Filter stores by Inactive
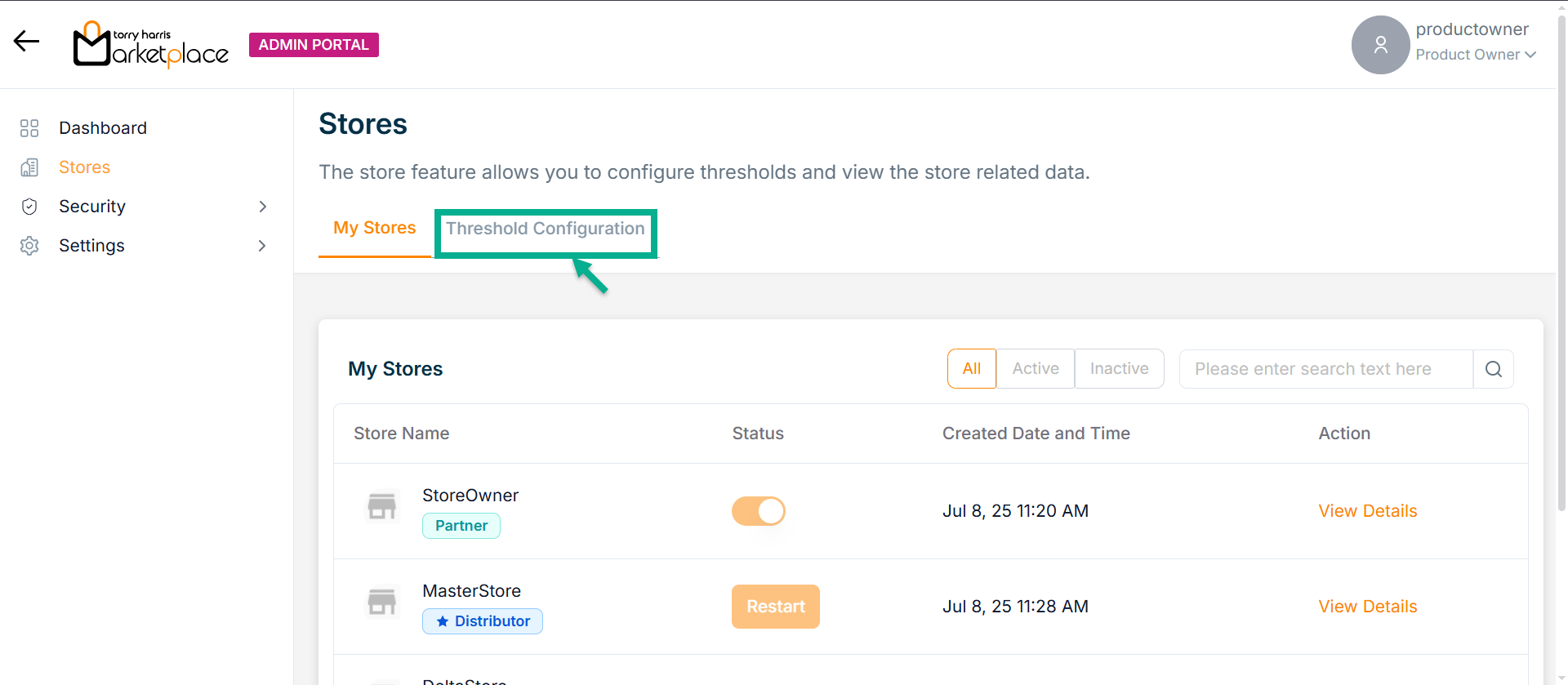This screenshot has height=685, width=1568. (1119, 369)
